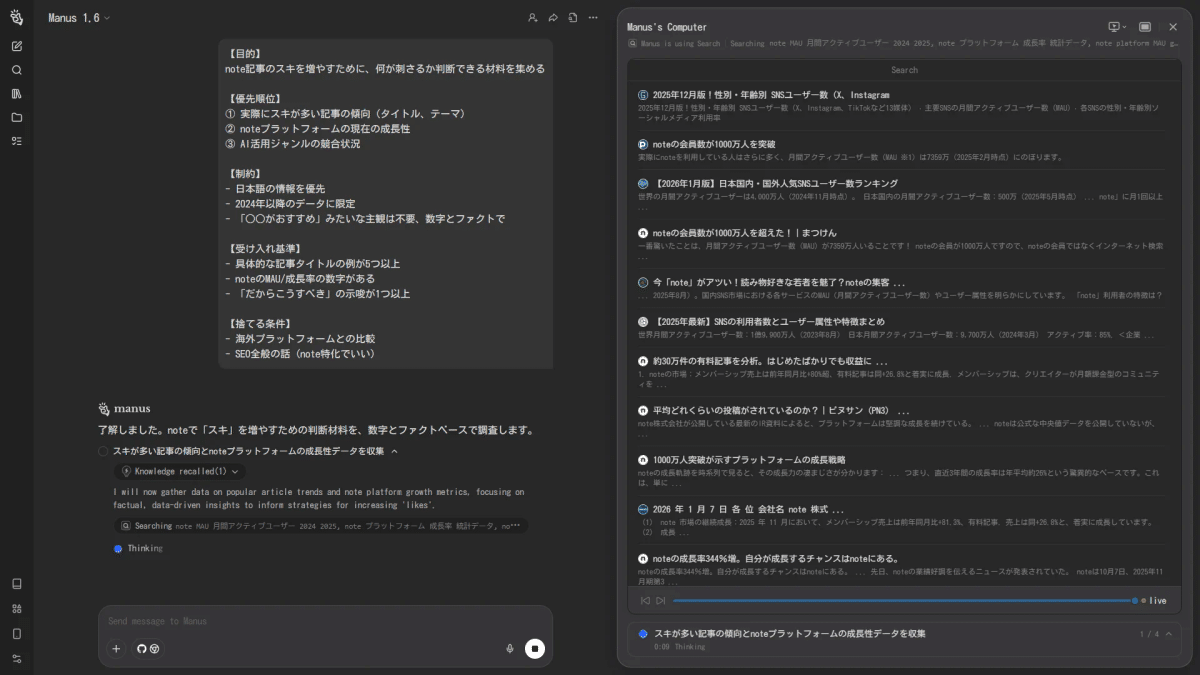Open the folder icon in the left sidebar

(16, 118)
